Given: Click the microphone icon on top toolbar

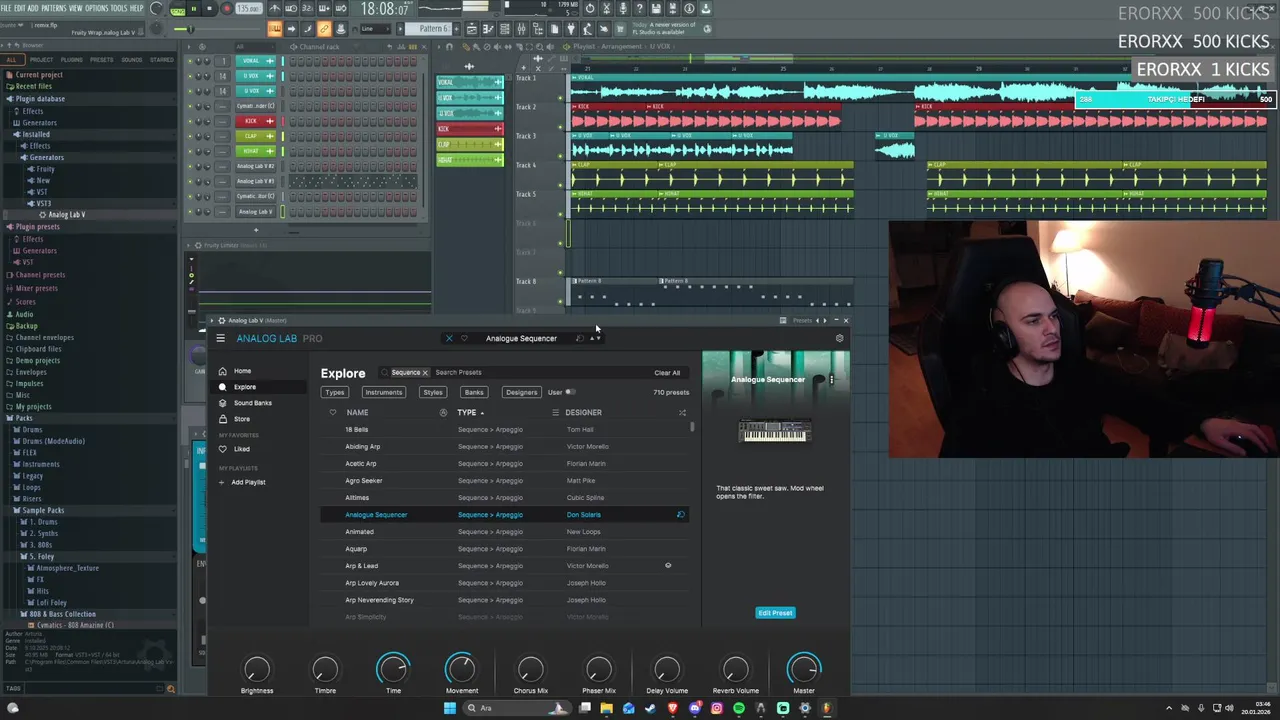Looking at the screenshot, I should point(623,8).
